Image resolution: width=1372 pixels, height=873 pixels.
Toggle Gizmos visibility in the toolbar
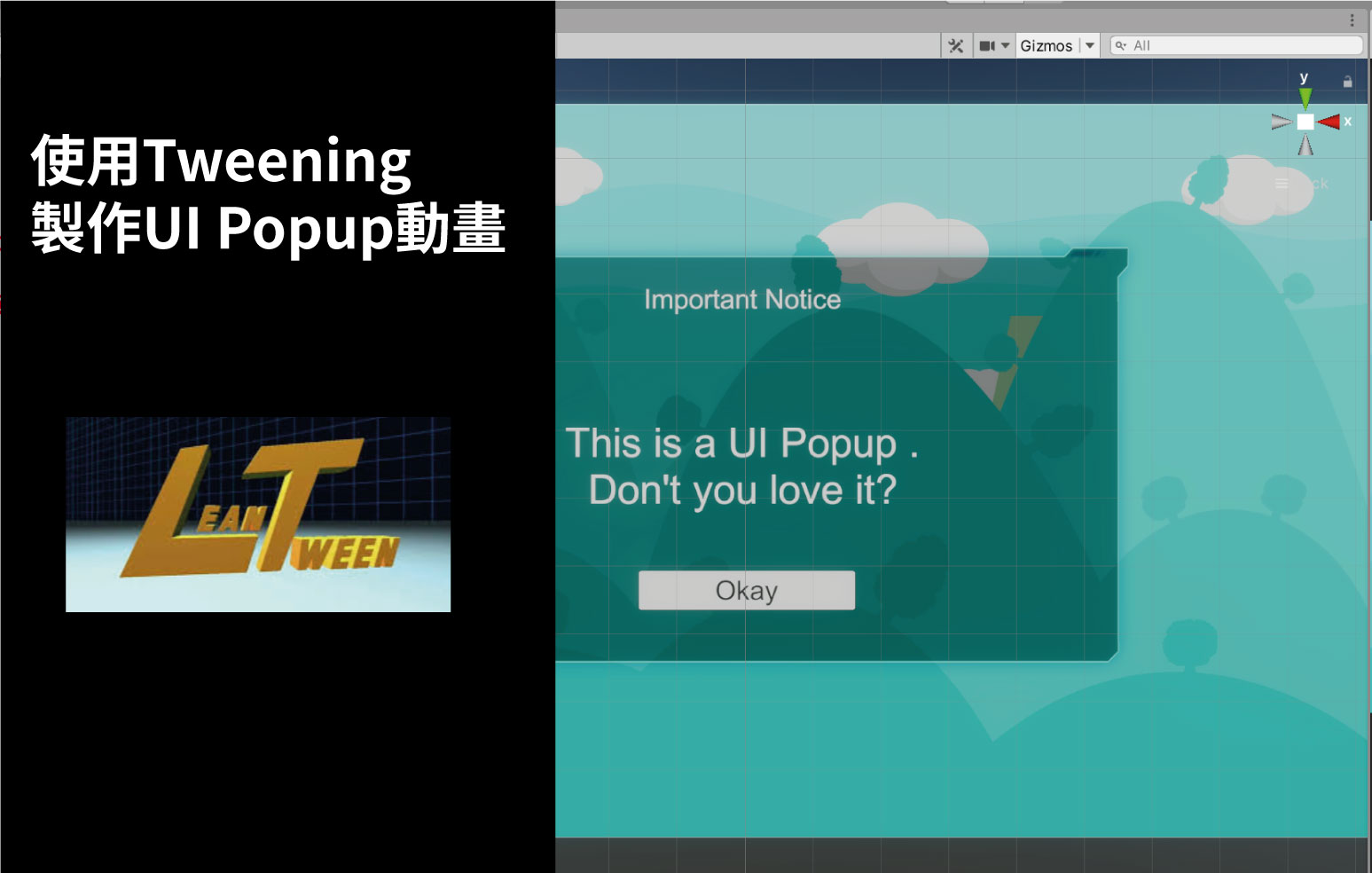[1047, 45]
